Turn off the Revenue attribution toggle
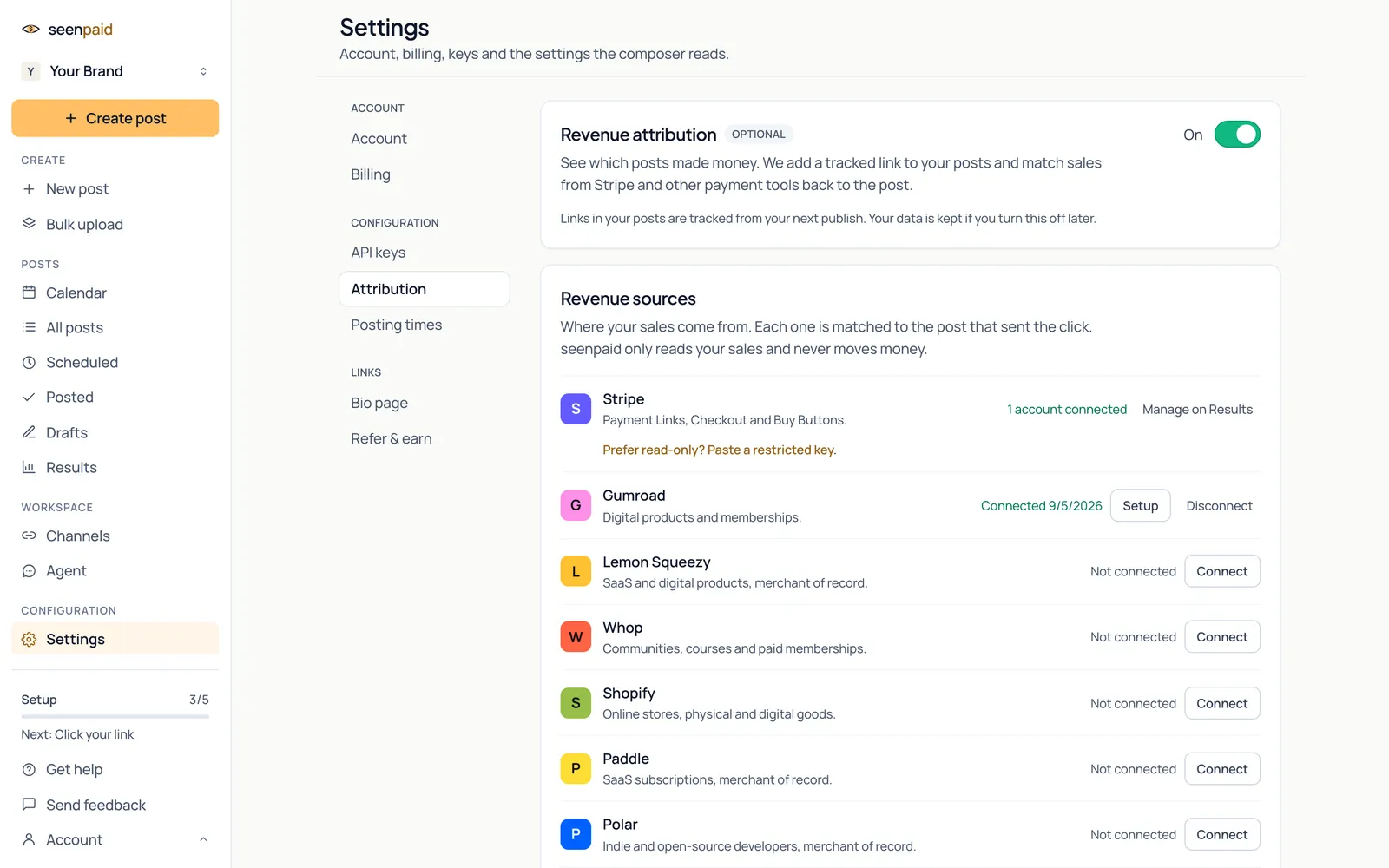This screenshot has width=1389, height=868. click(x=1237, y=135)
